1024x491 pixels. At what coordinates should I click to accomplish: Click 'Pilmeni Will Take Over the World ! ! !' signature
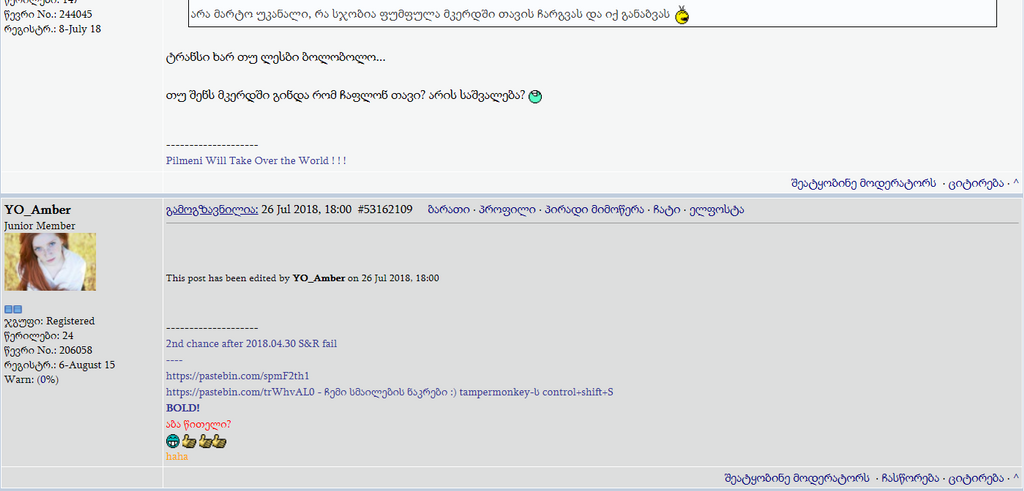256,161
